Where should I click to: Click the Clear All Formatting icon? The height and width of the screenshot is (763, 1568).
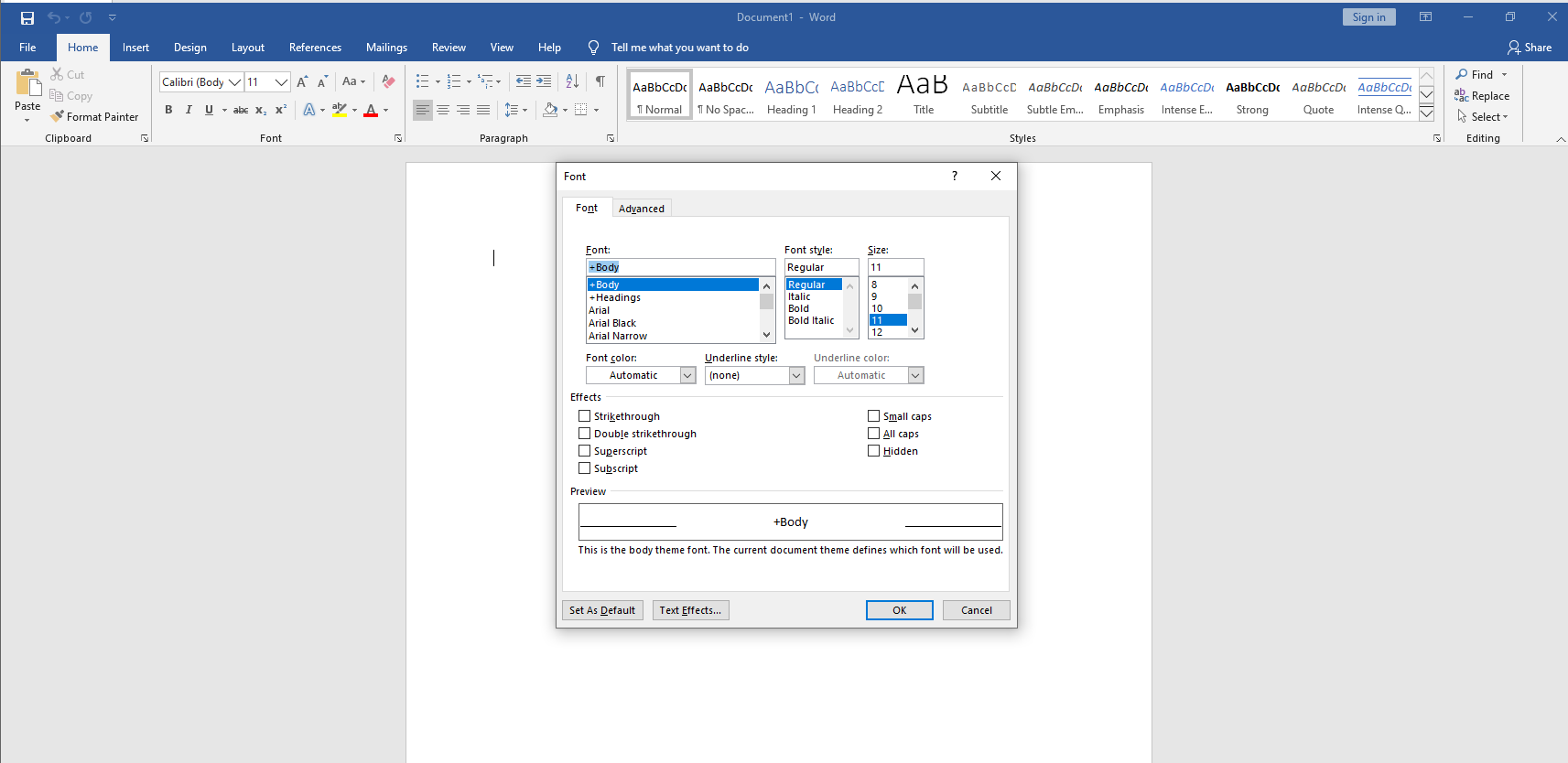tap(388, 81)
